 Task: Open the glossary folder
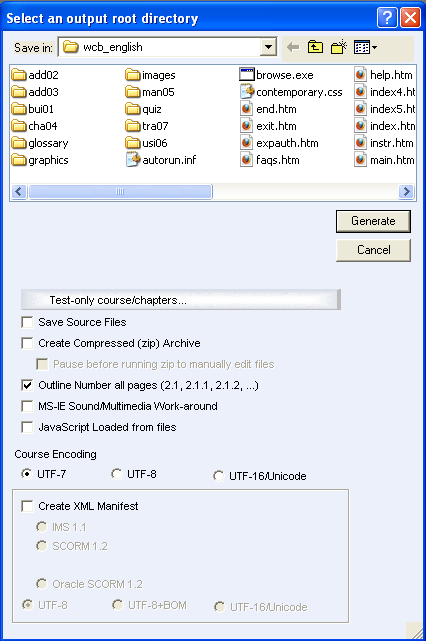(x=40, y=143)
